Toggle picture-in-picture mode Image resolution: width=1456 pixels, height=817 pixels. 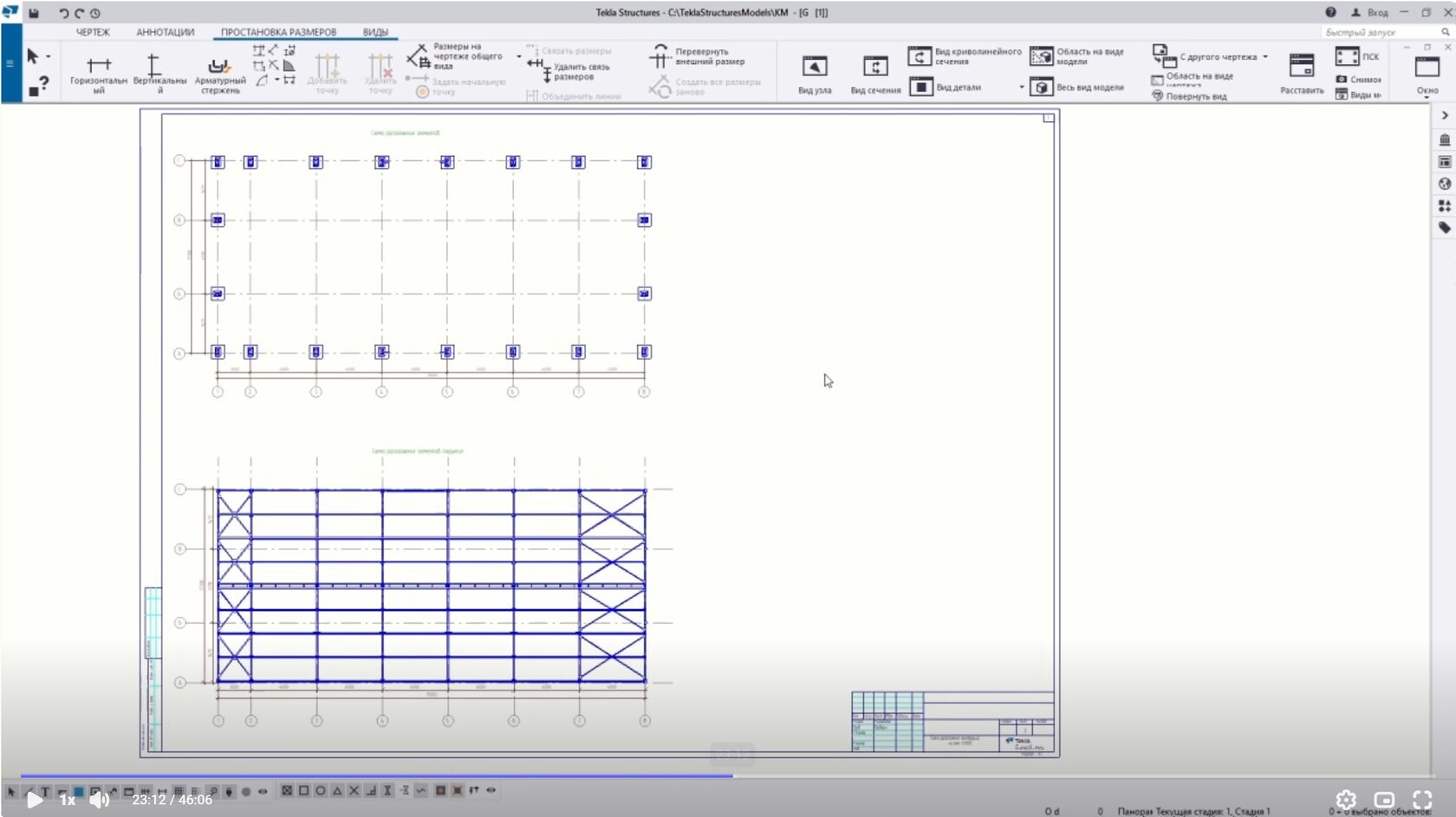point(1384,800)
